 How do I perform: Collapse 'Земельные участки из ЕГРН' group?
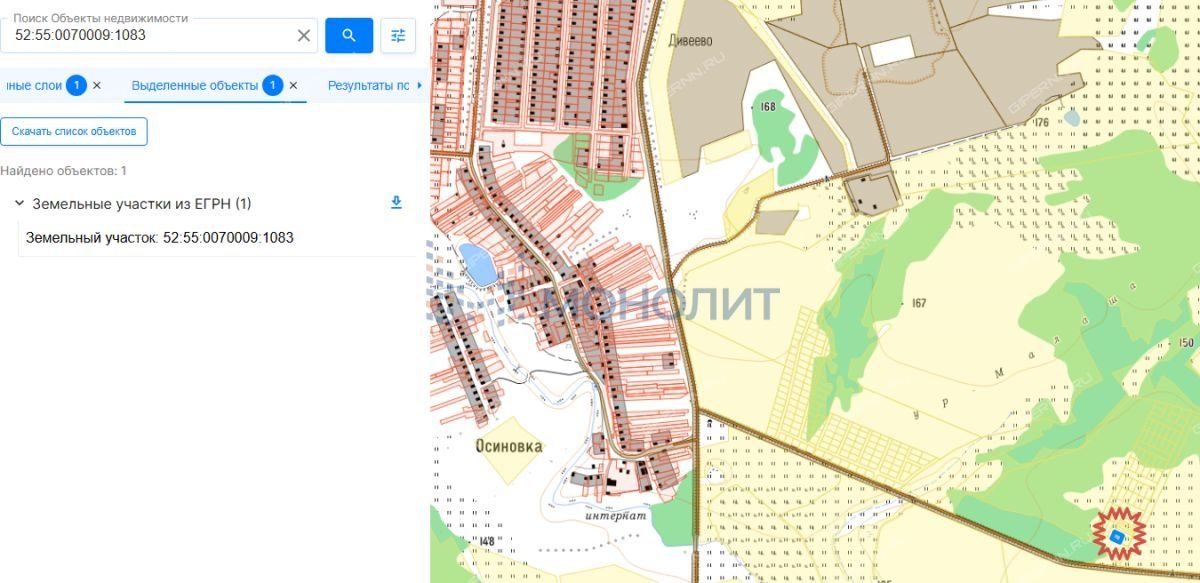(x=19, y=204)
